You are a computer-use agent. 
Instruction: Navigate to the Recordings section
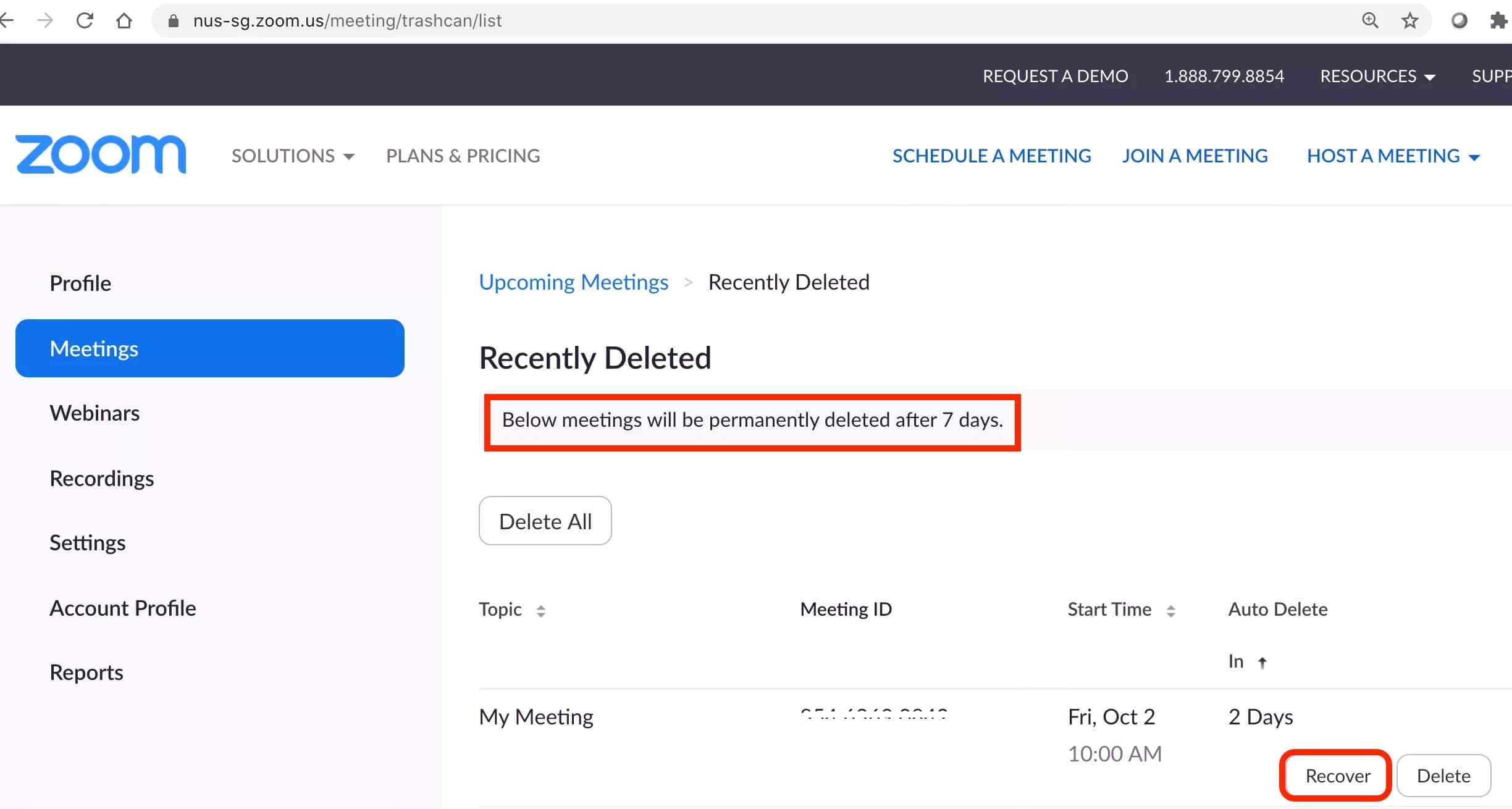coord(102,477)
